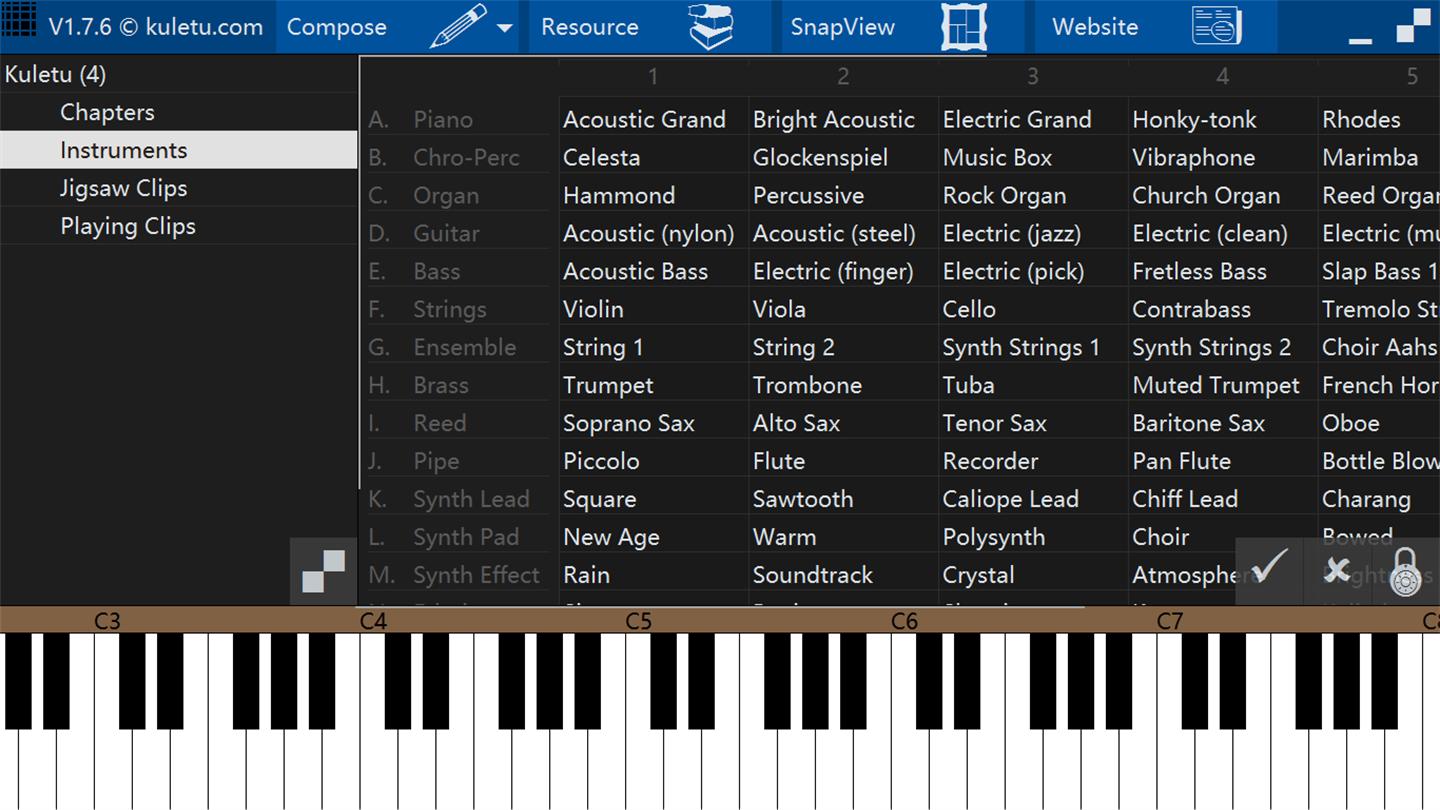This screenshot has height=810, width=1440.
Task: Click the Compose pencil icon
Action: click(x=458, y=26)
